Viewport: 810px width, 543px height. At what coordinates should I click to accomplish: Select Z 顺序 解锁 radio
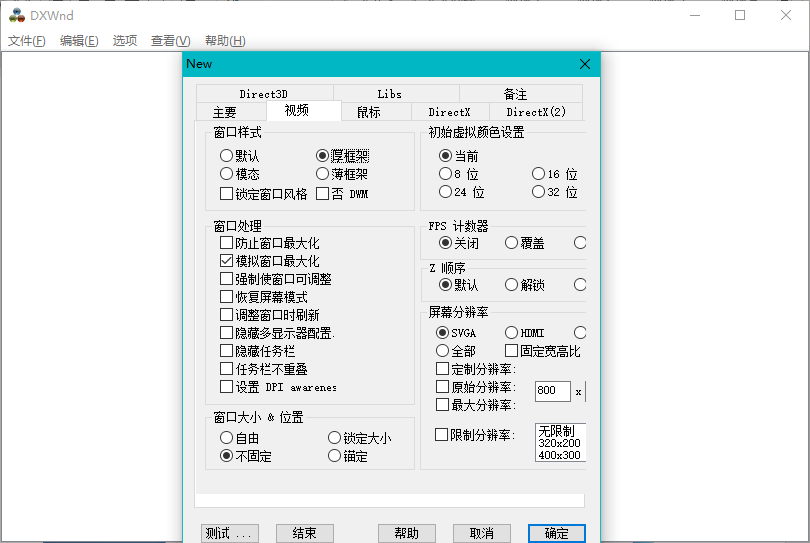(x=511, y=285)
